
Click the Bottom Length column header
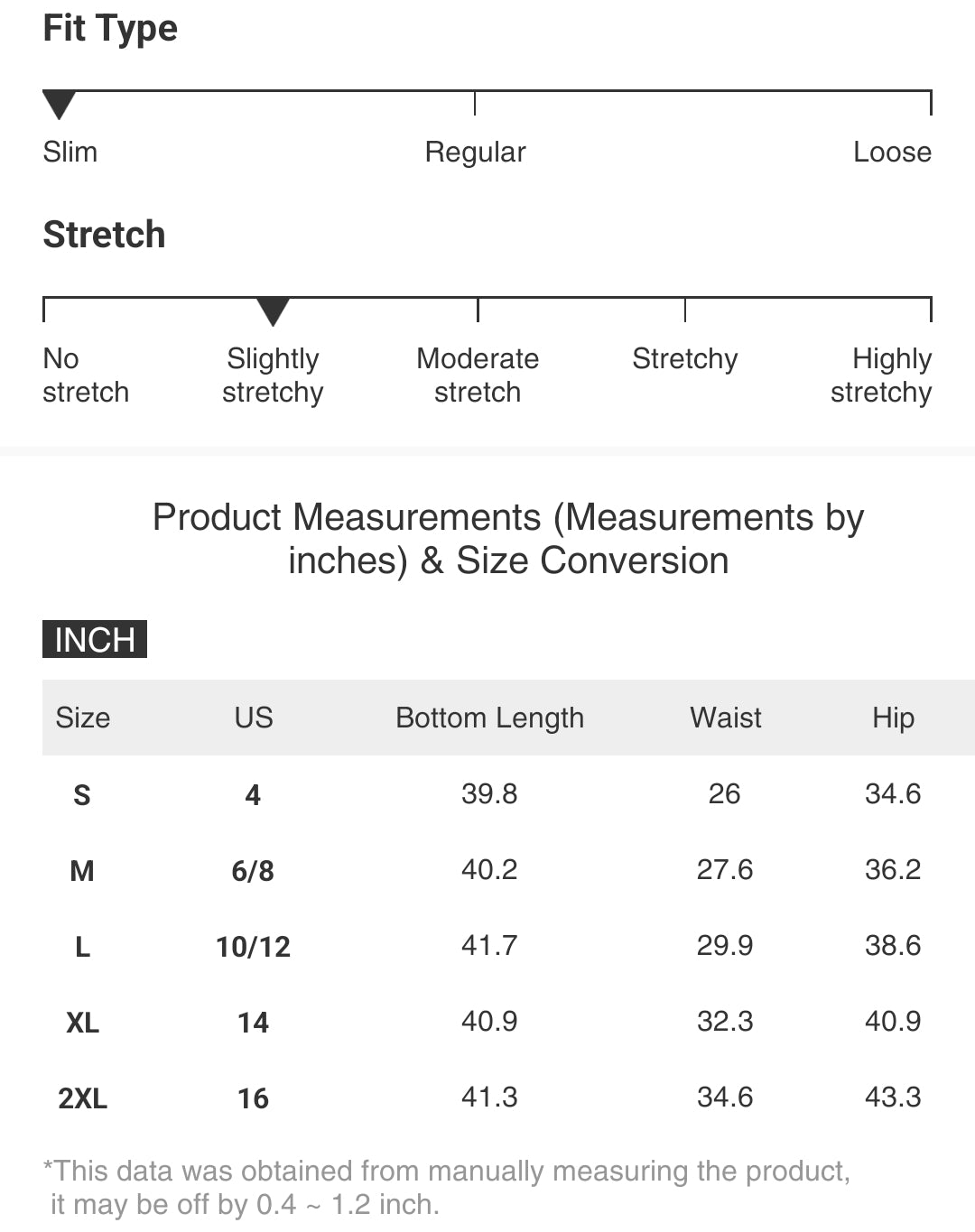[x=489, y=718]
